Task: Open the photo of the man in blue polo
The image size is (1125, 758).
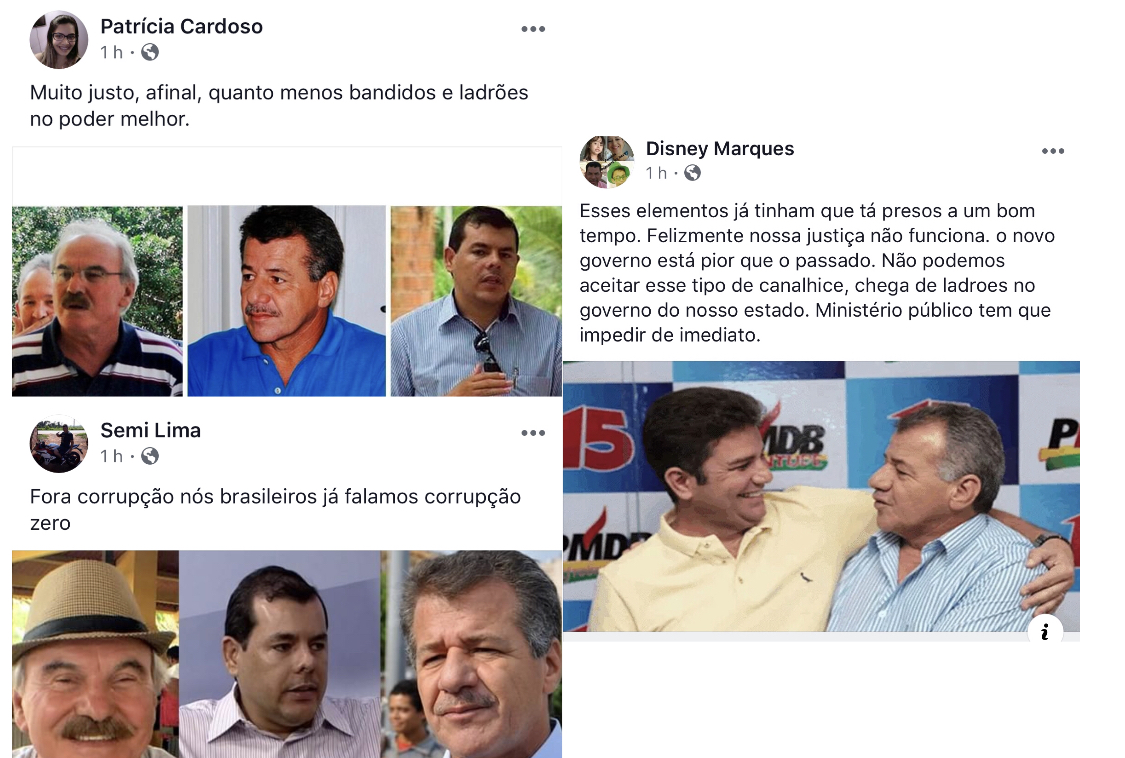Action: click(x=287, y=301)
